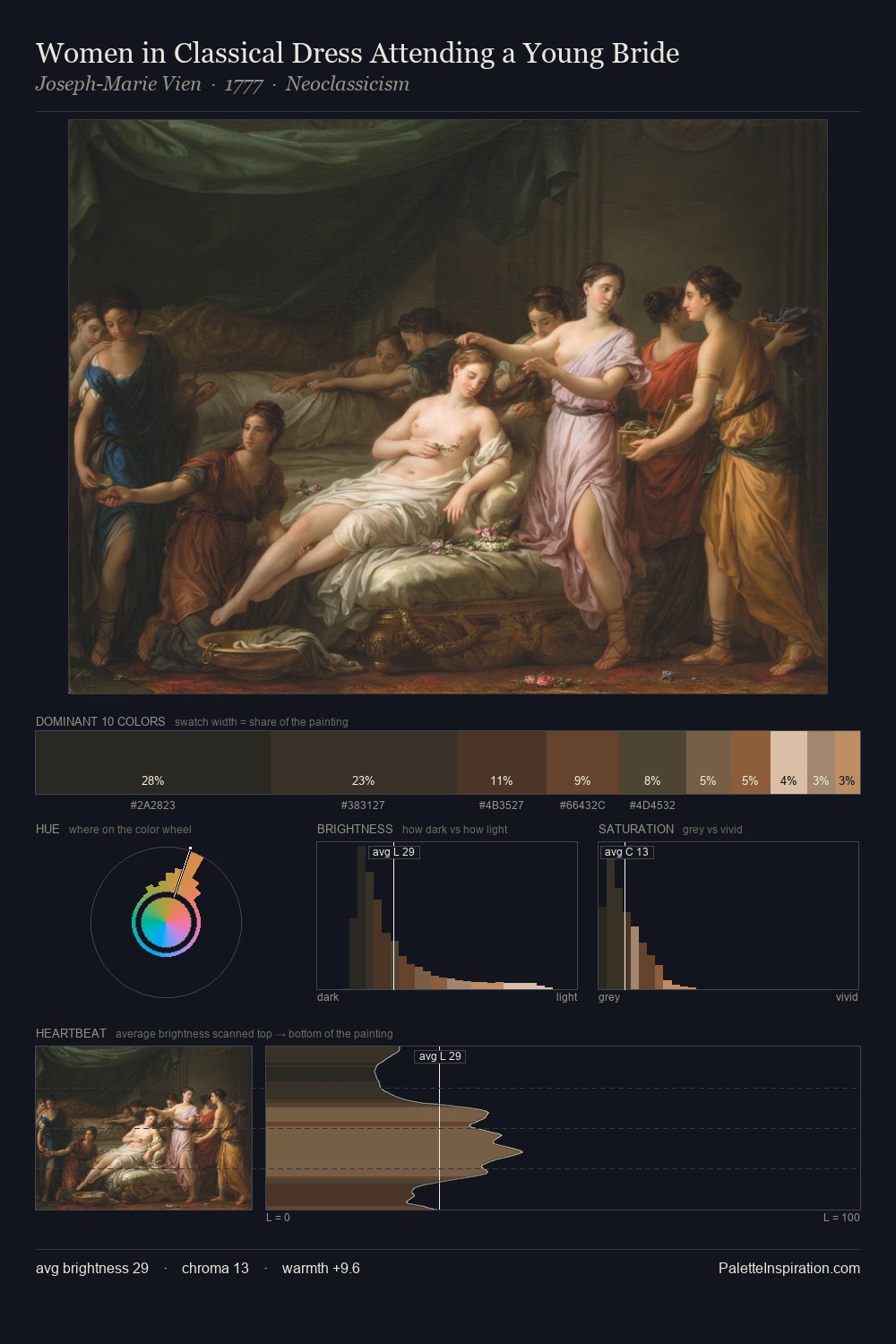
Task: Click the HEARTBEAT section label
Action: pyautogui.click(x=71, y=1033)
